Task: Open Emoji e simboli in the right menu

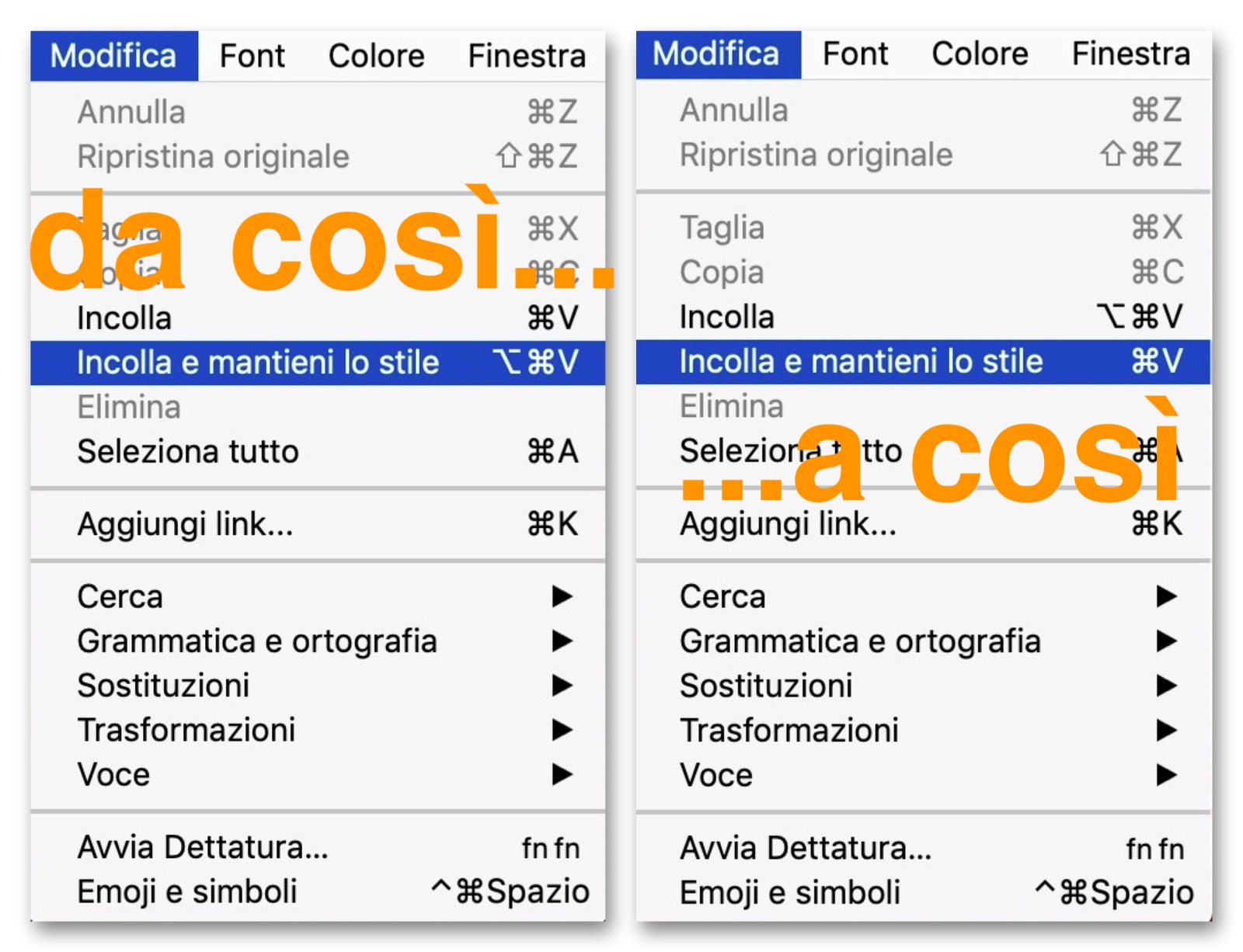Action: point(789,893)
